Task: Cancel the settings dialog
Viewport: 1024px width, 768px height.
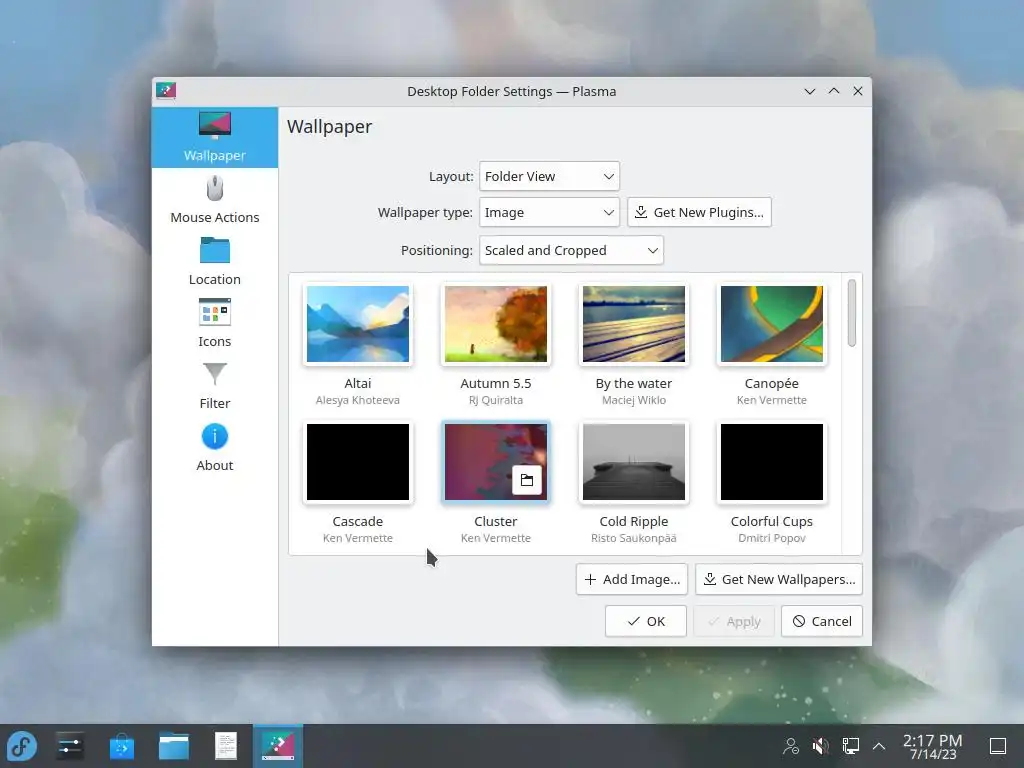Action: click(x=822, y=621)
